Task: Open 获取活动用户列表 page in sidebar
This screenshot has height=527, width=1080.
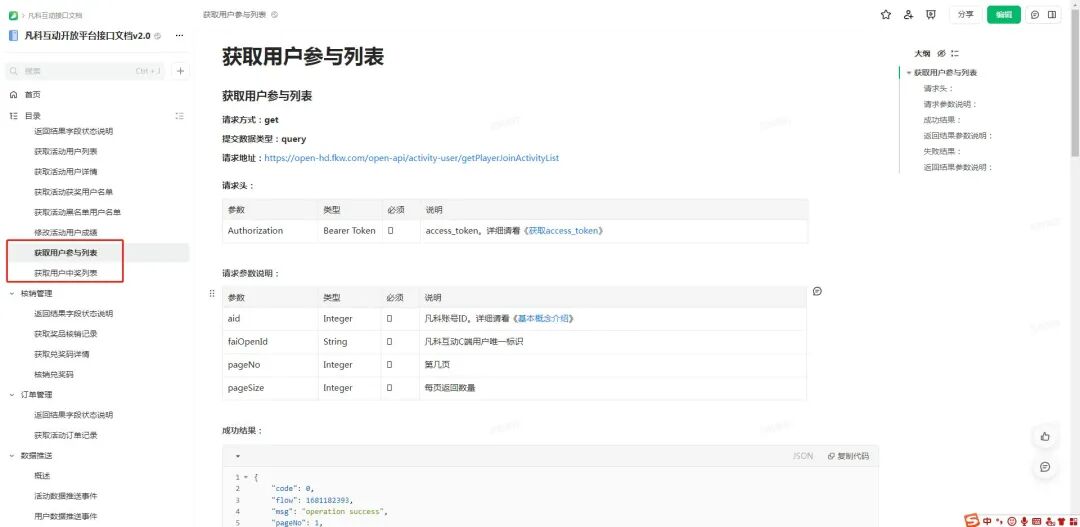Action: 65,152
